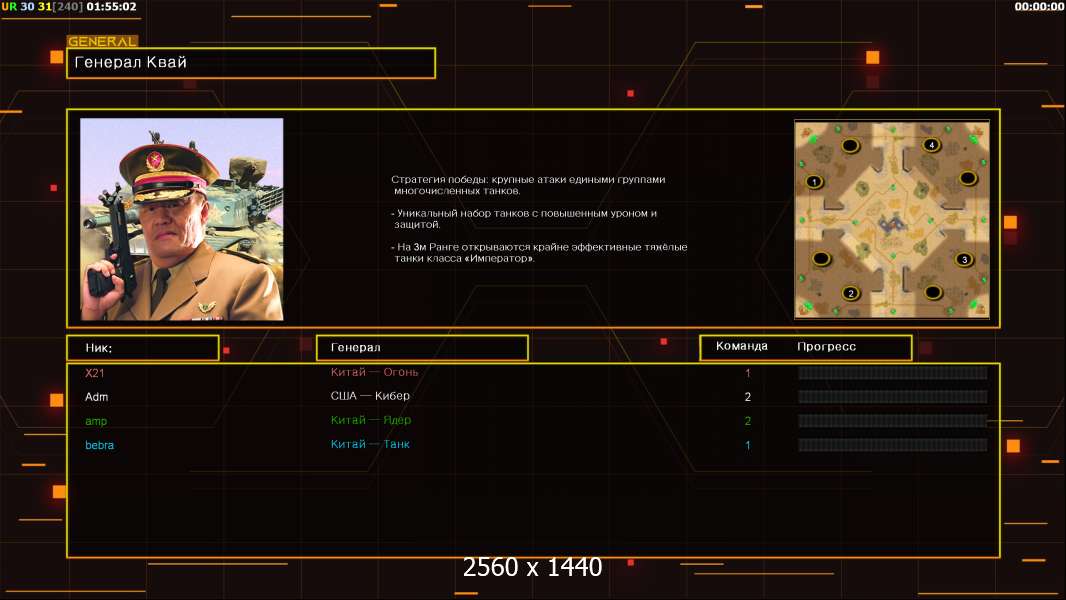Click the Генерал Квай name field
Viewport: 1066px width, 600px height.
coord(250,63)
